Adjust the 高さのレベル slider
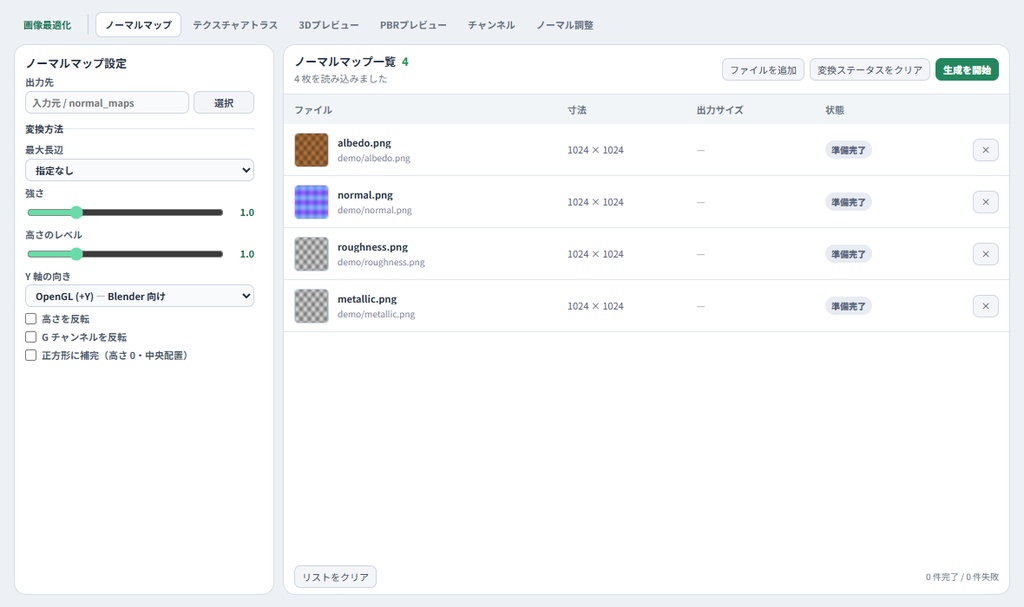Screen dimensions: 1024x607 (125, 254)
